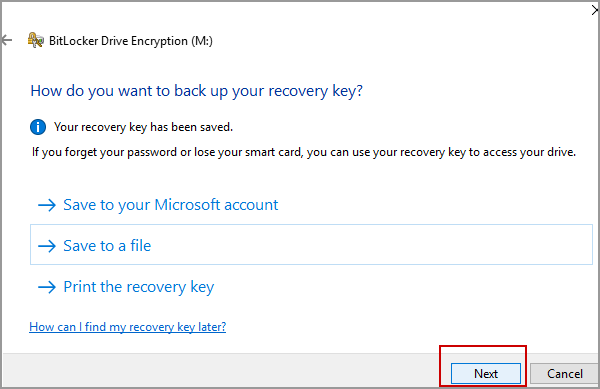
Task: Go back using the back arrow
Action: pos(7,40)
